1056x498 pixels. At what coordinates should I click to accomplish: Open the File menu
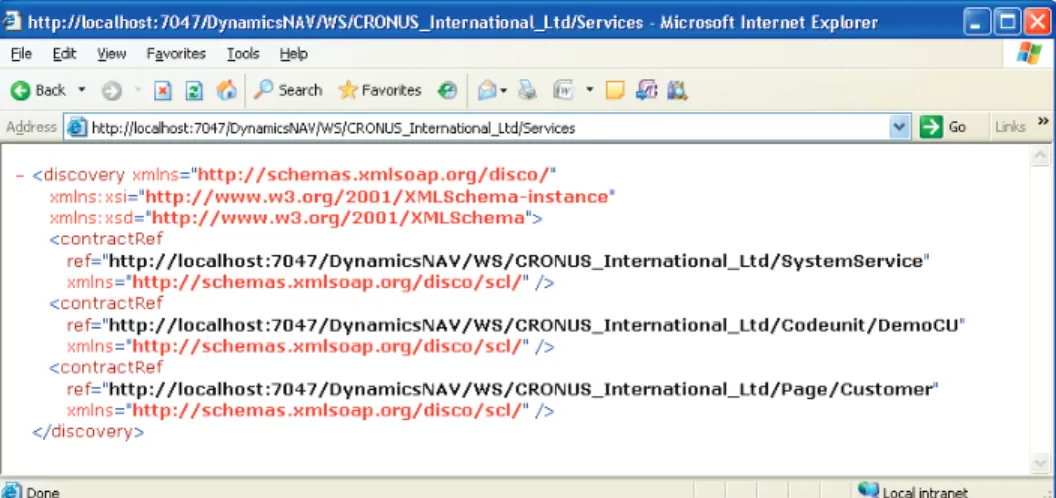point(21,54)
